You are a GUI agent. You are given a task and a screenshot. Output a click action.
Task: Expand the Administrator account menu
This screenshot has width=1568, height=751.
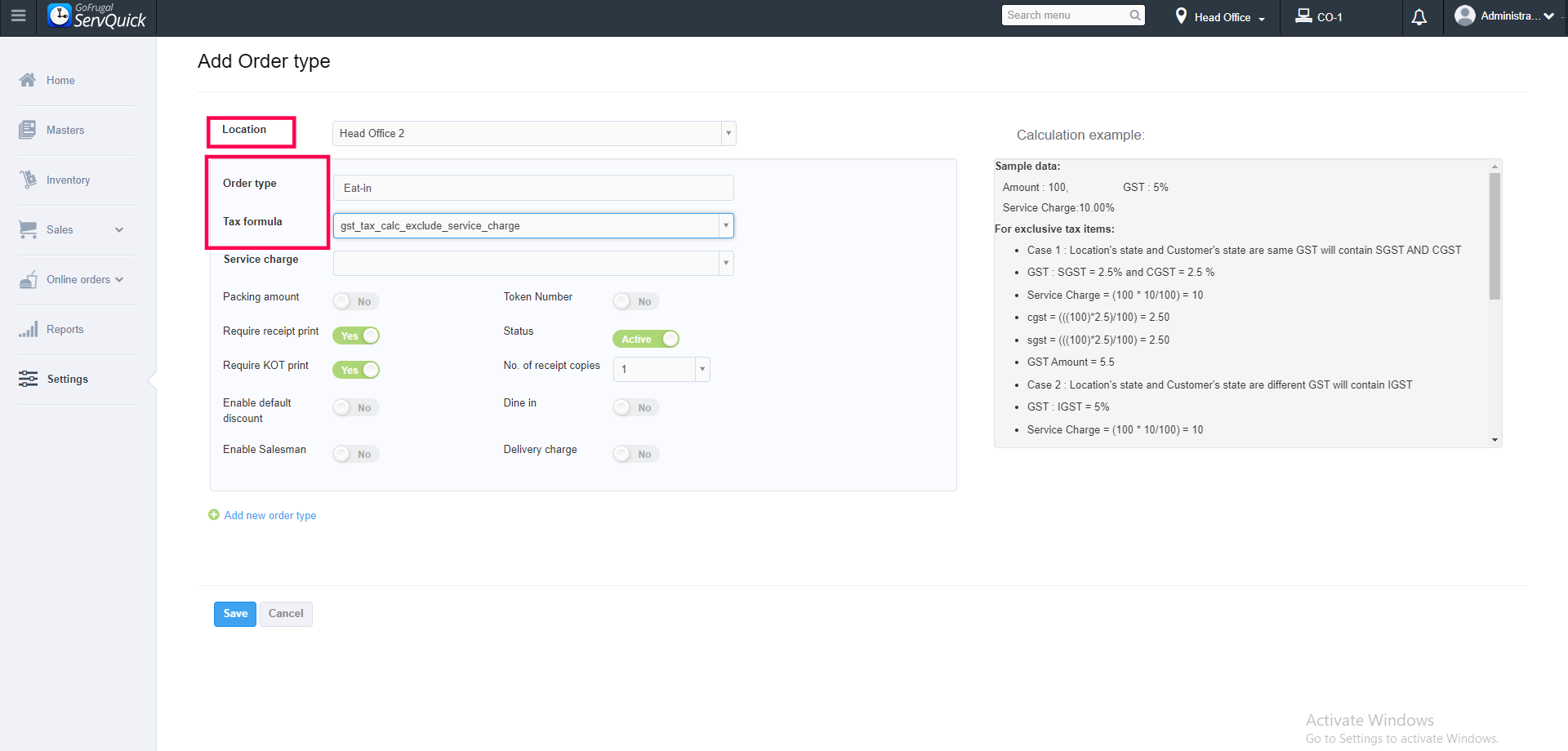[x=1548, y=16]
